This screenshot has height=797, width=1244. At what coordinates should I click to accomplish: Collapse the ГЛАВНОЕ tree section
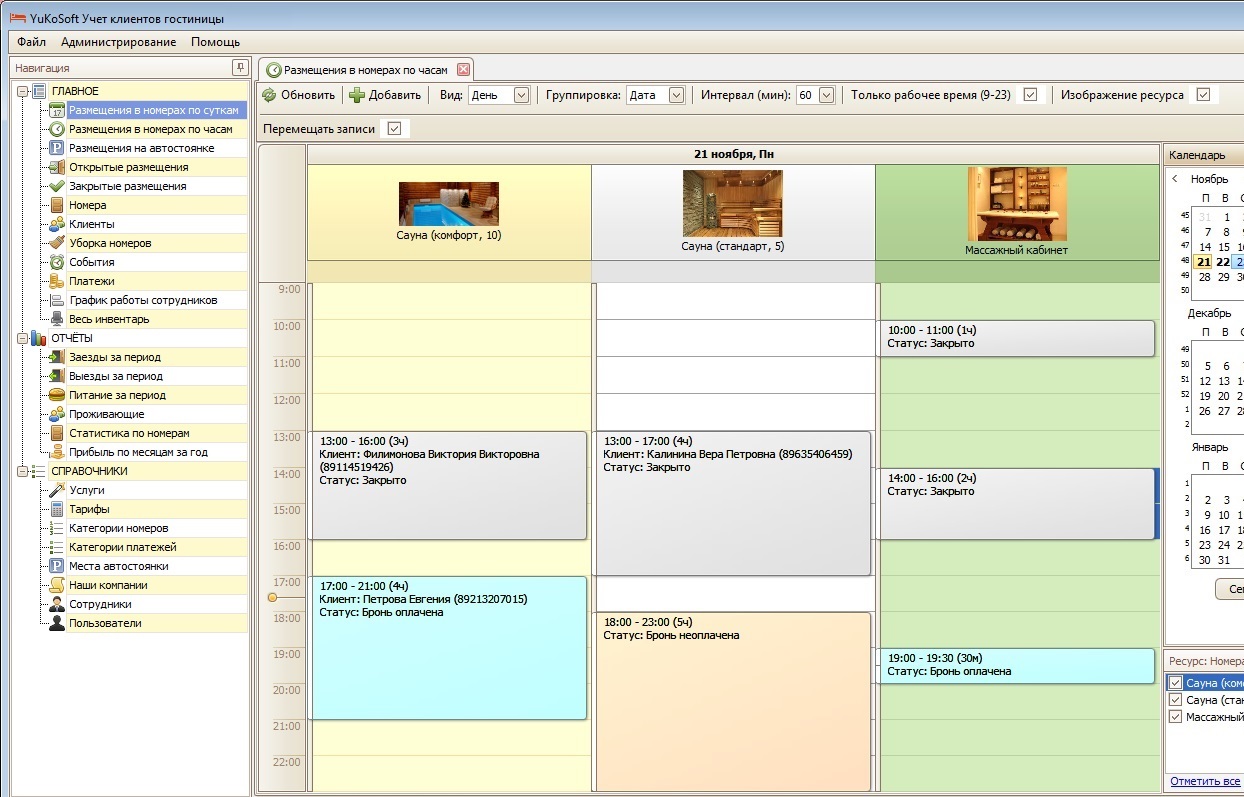(x=22, y=91)
